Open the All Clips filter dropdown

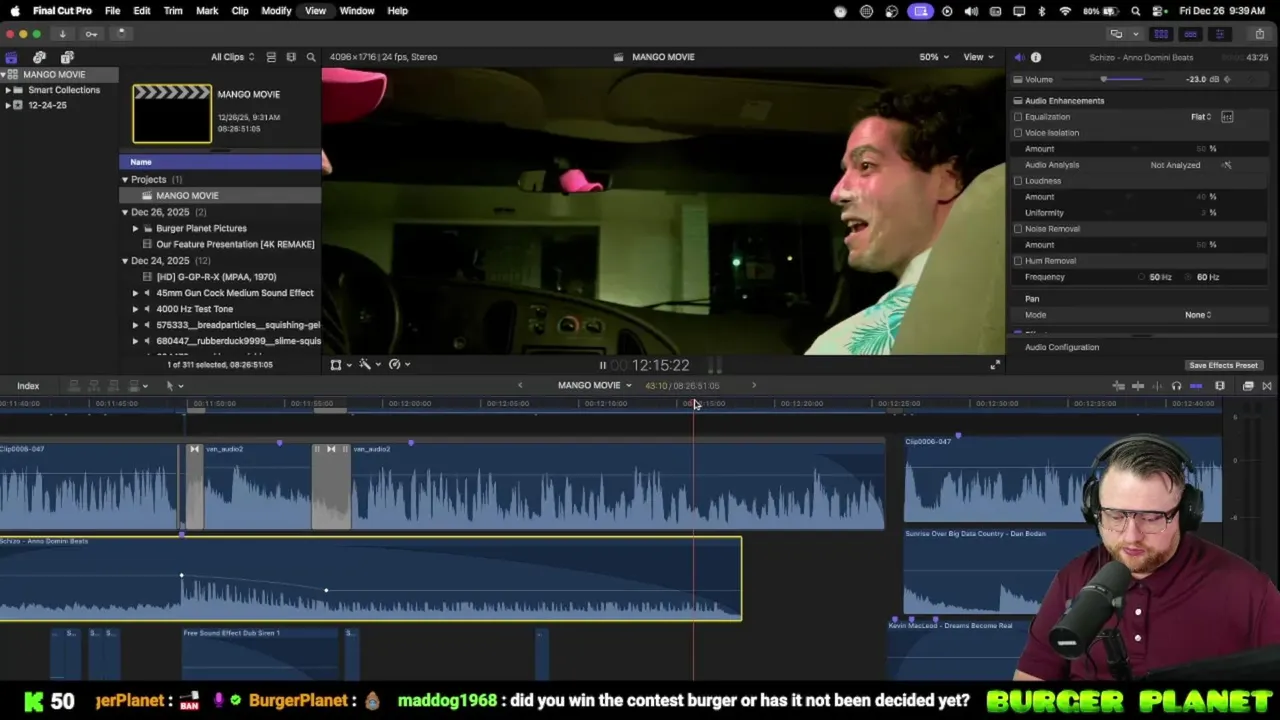232,57
